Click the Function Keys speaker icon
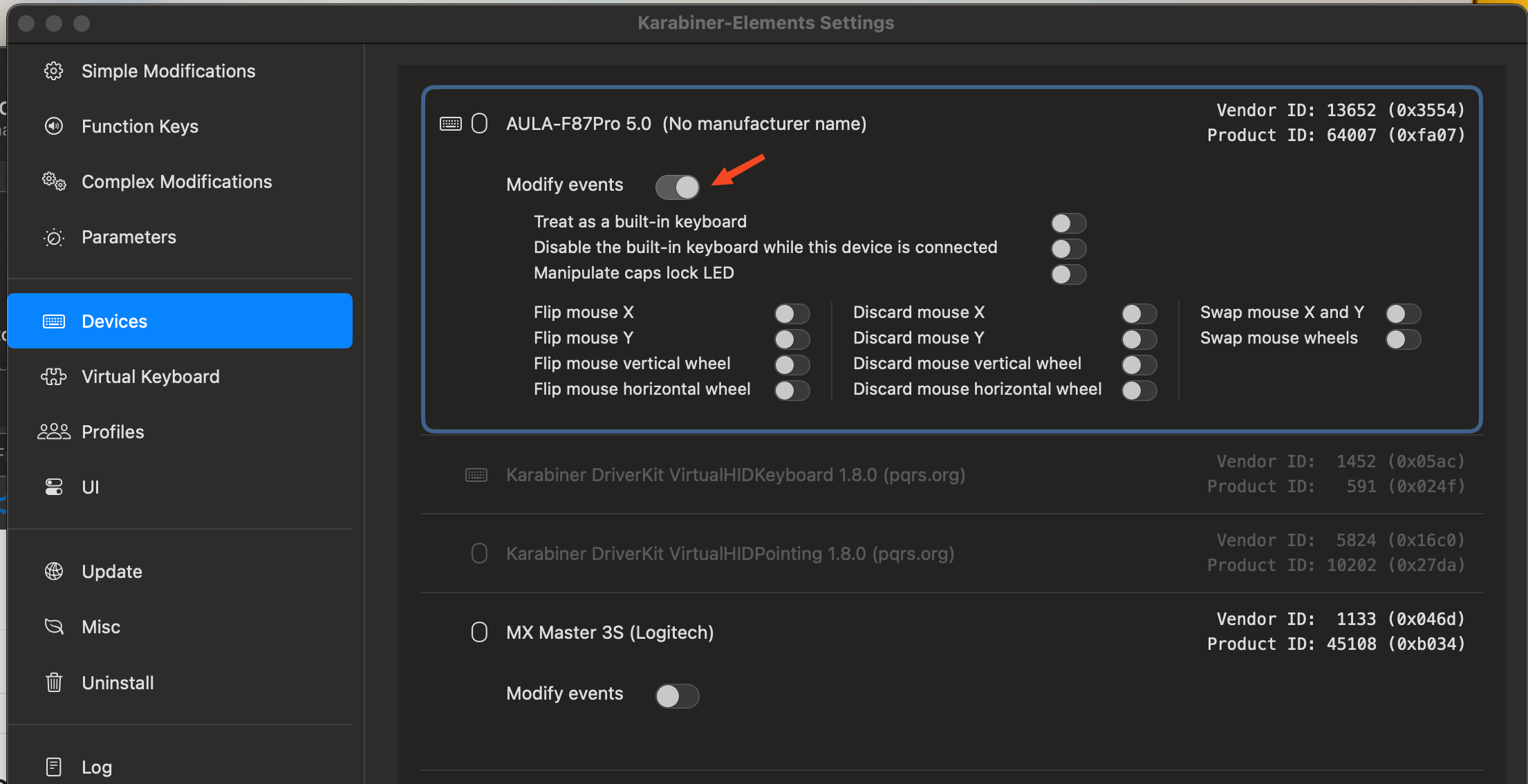The height and width of the screenshot is (784, 1528). (x=54, y=127)
